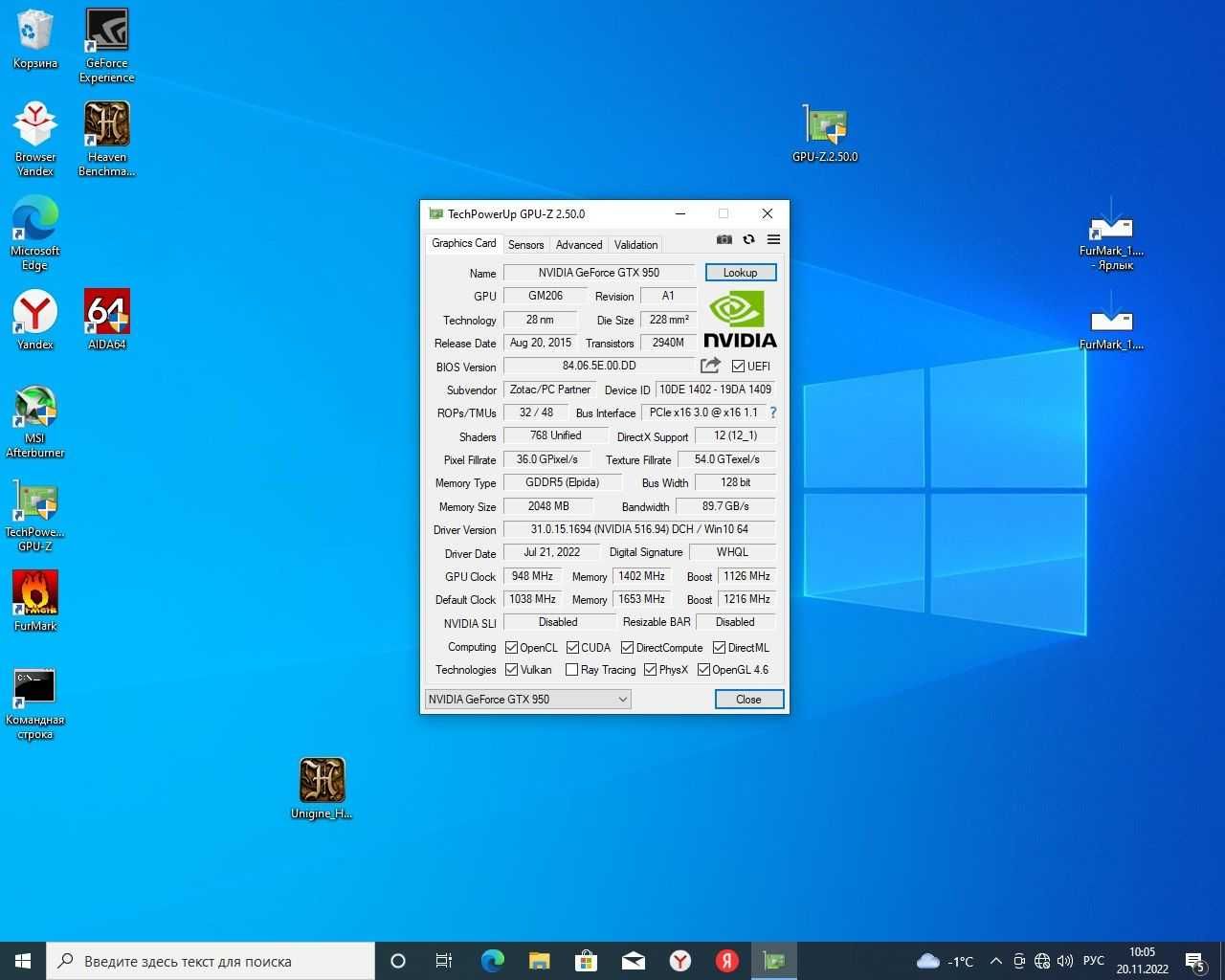Image resolution: width=1225 pixels, height=980 pixels.
Task: Click the volume icon in system tray
Action: coord(1065,961)
